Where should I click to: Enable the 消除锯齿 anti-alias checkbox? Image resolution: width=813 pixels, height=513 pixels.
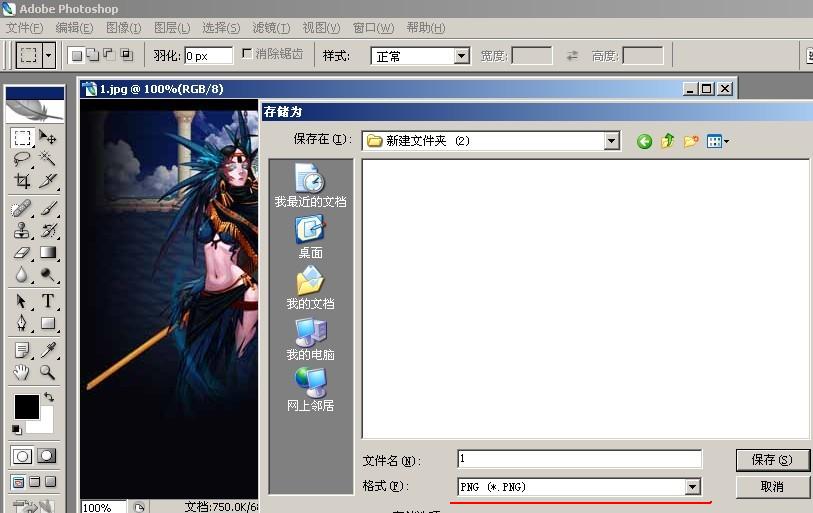(247, 53)
